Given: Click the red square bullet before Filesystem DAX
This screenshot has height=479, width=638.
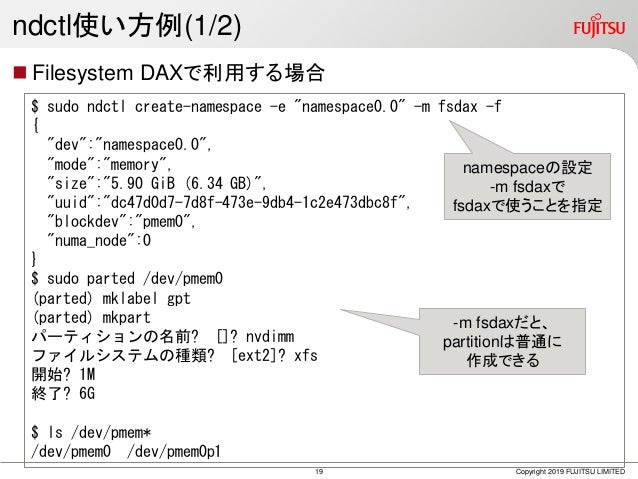Looking at the screenshot, I should tap(20, 73).
